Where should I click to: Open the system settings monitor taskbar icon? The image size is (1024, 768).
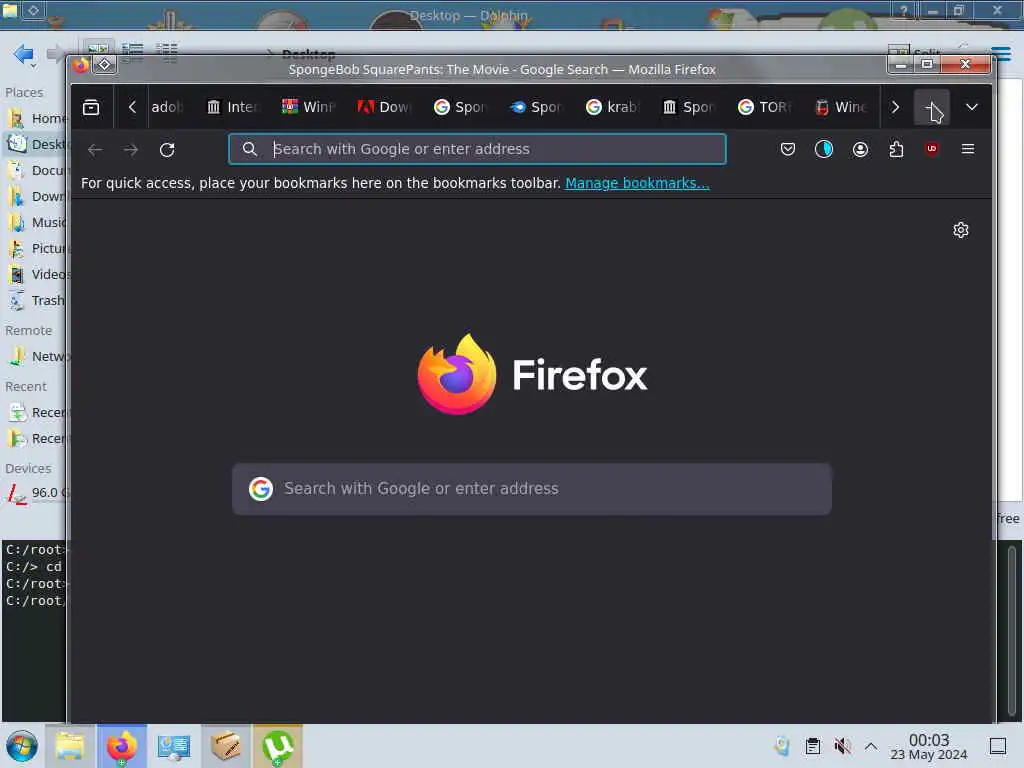pyautogui.click(x=174, y=746)
